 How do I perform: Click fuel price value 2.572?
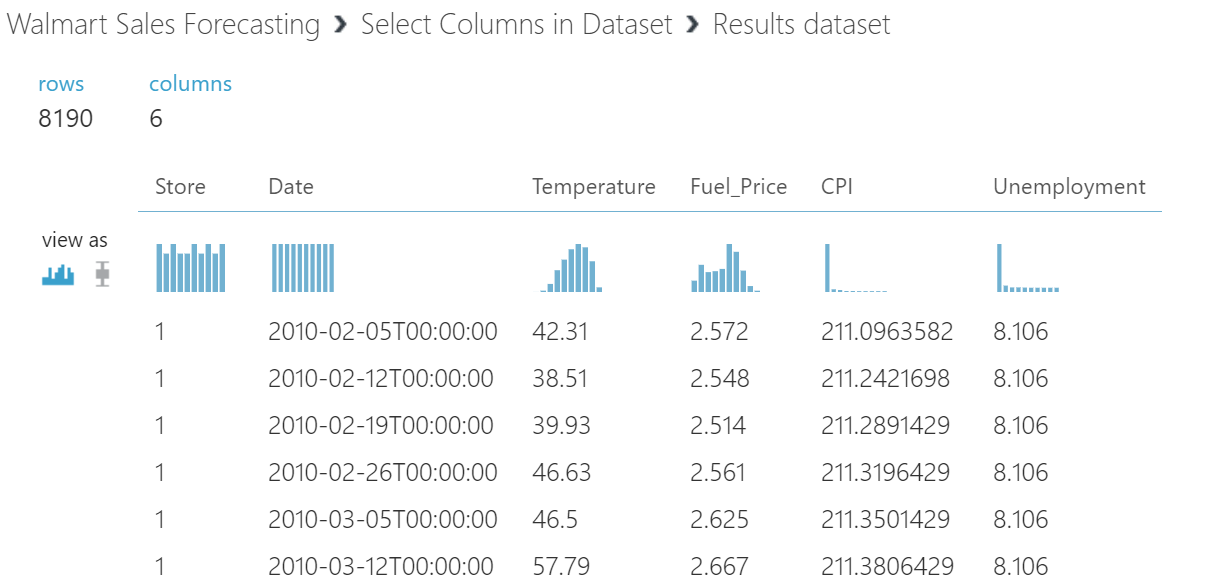719,331
